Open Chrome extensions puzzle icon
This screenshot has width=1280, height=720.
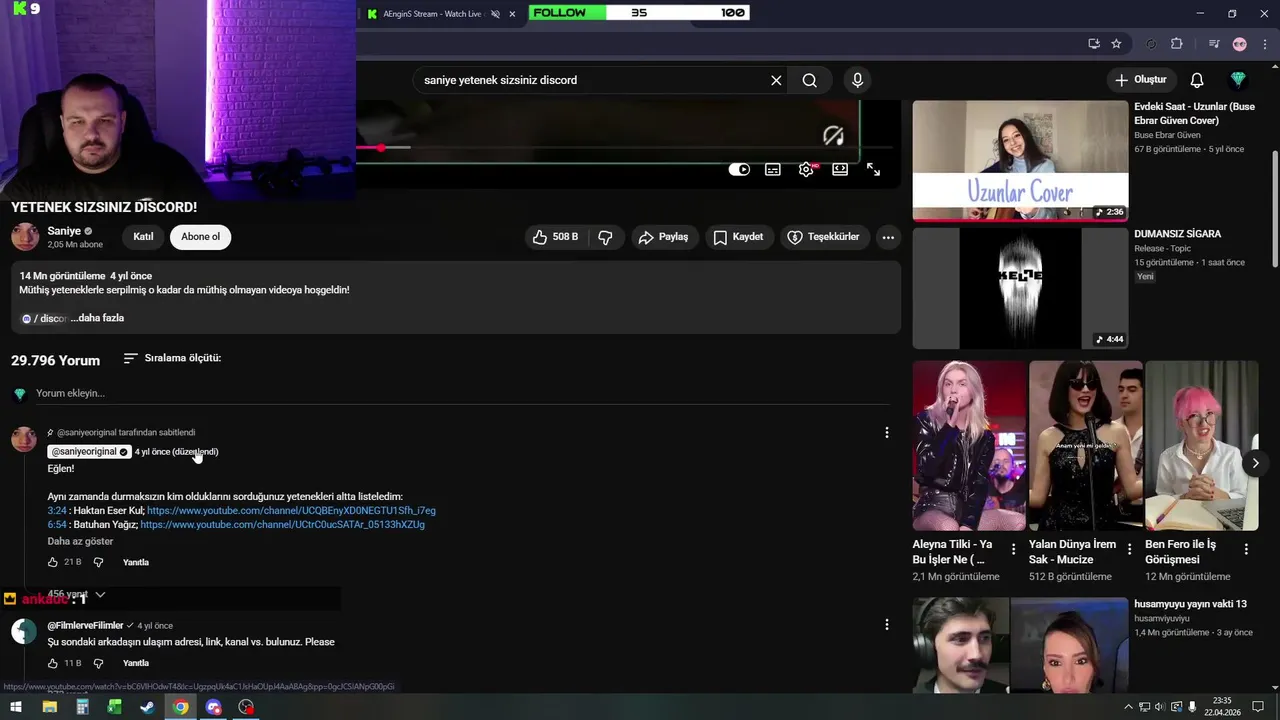1176,44
